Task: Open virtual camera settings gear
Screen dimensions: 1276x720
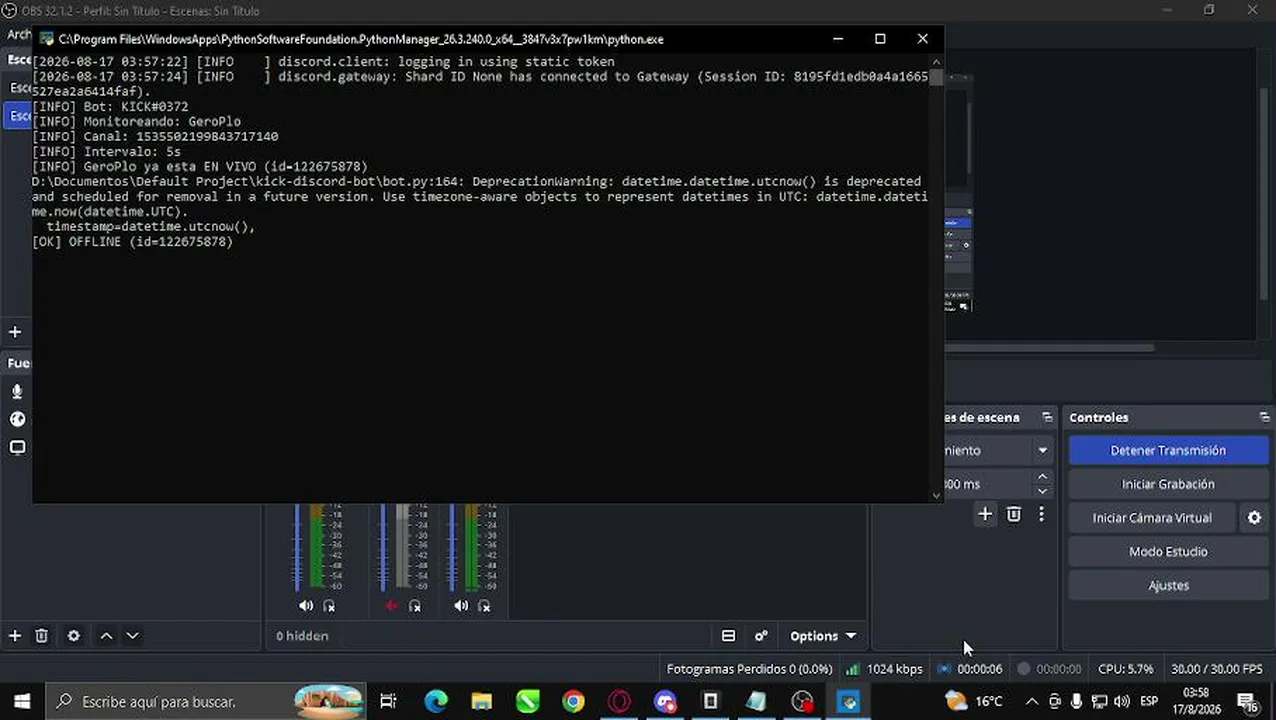Action: click(1254, 518)
